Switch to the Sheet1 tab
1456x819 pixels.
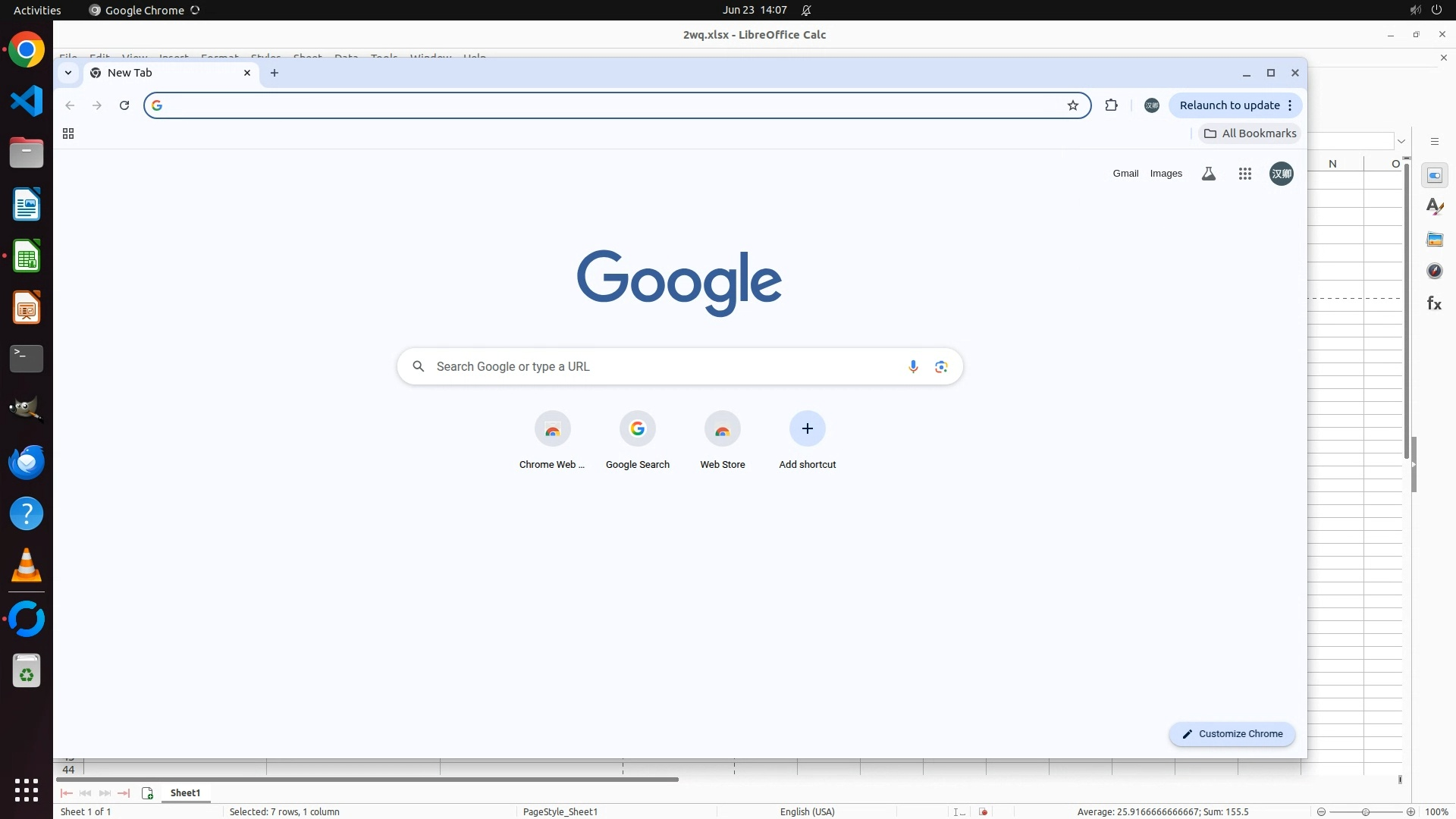coord(185,793)
